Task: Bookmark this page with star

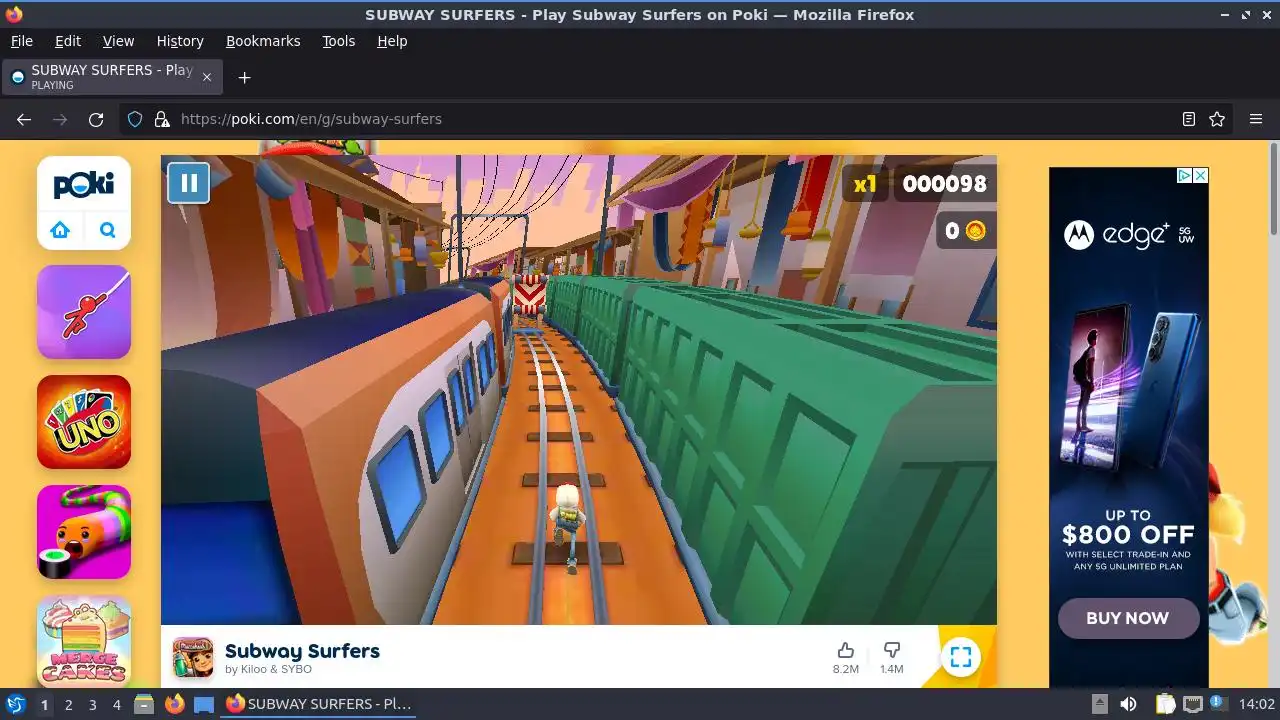Action: tap(1217, 119)
